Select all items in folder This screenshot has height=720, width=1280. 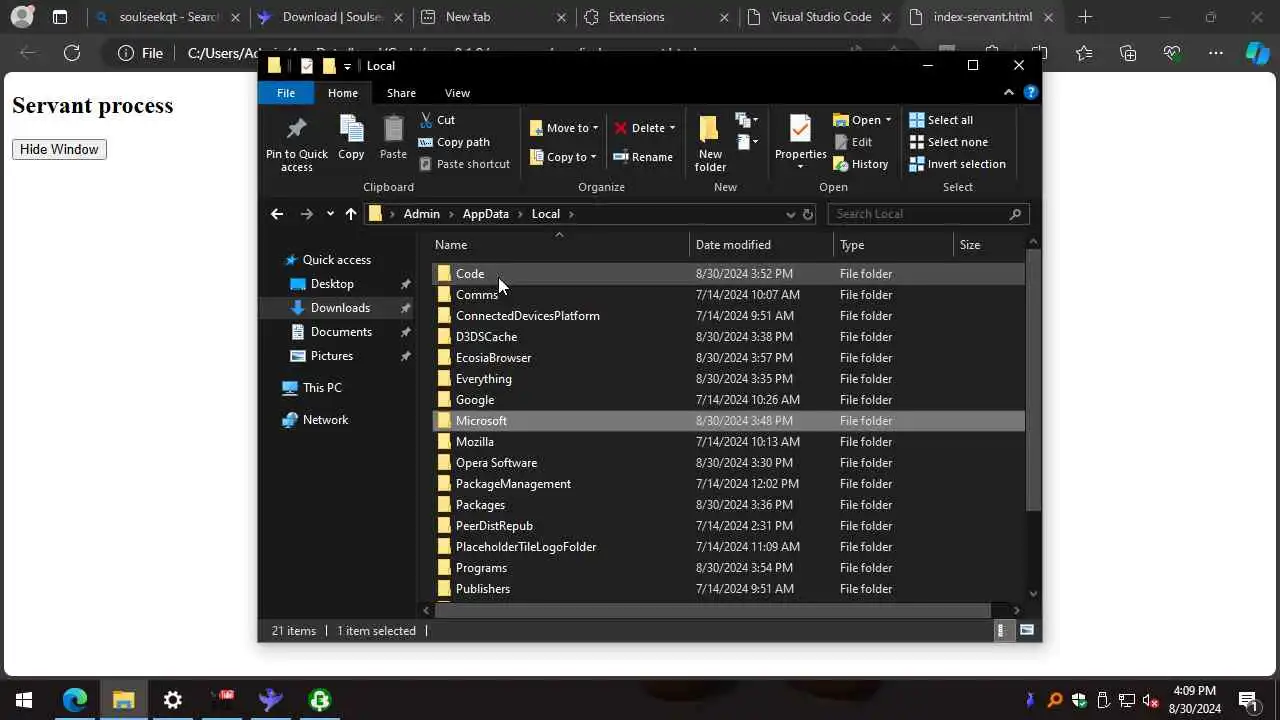pyautogui.click(x=940, y=120)
